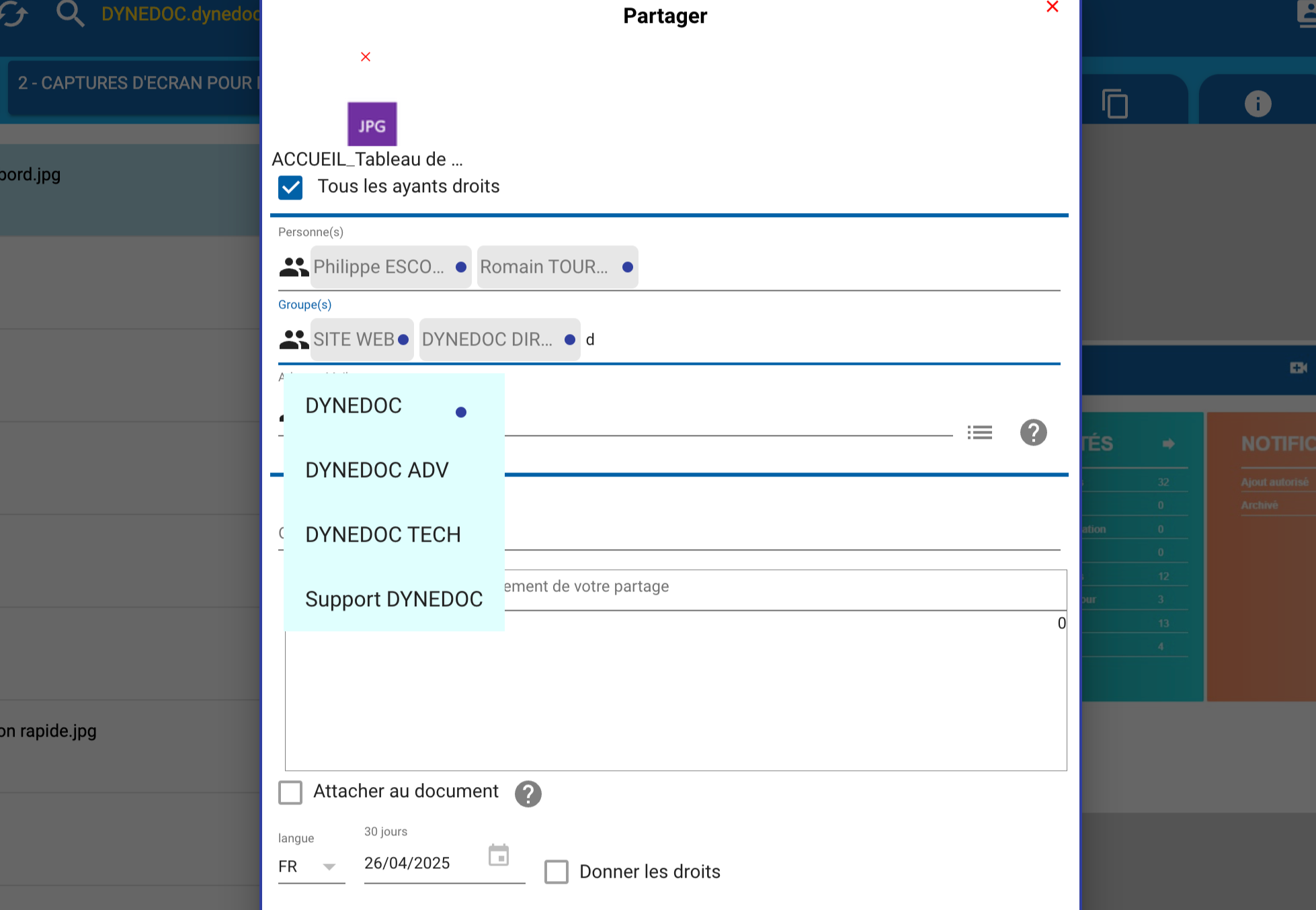Remove Philippe ESCO... chip via blue dot
The width and height of the screenshot is (1316, 910).
(x=461, y=267)
